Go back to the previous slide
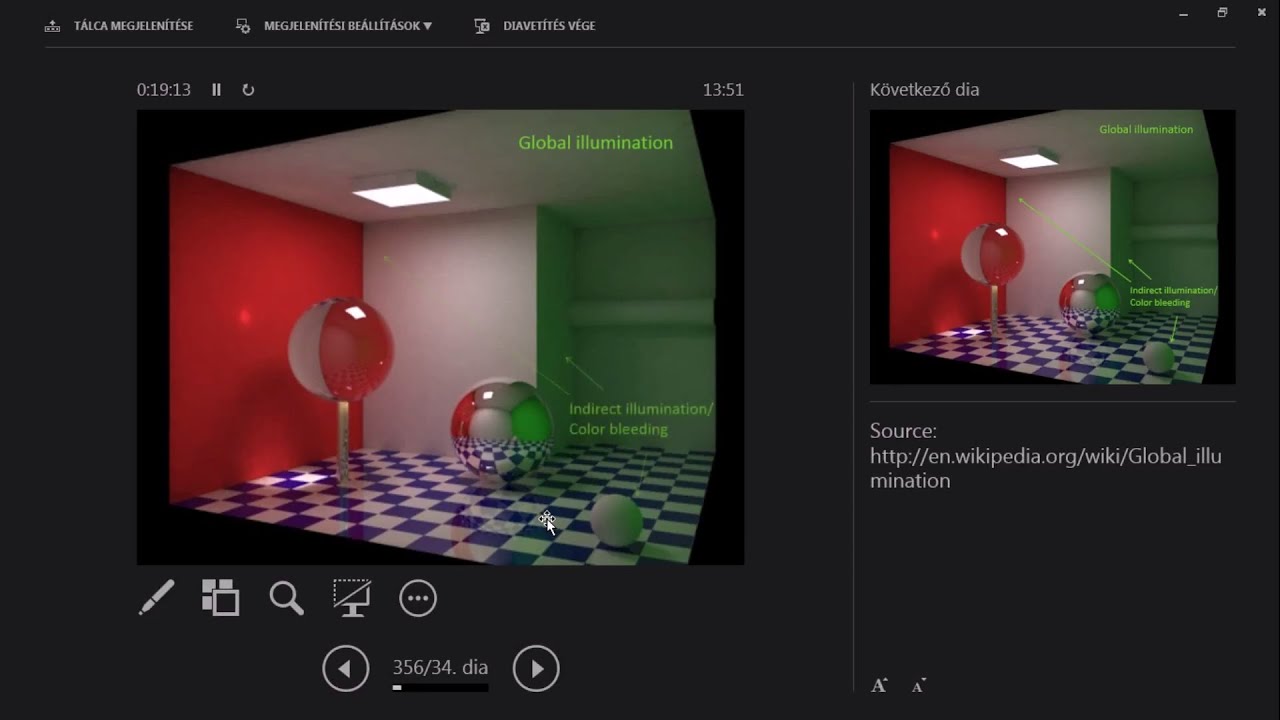1280x720 pixels. click(x=346, y=668)
